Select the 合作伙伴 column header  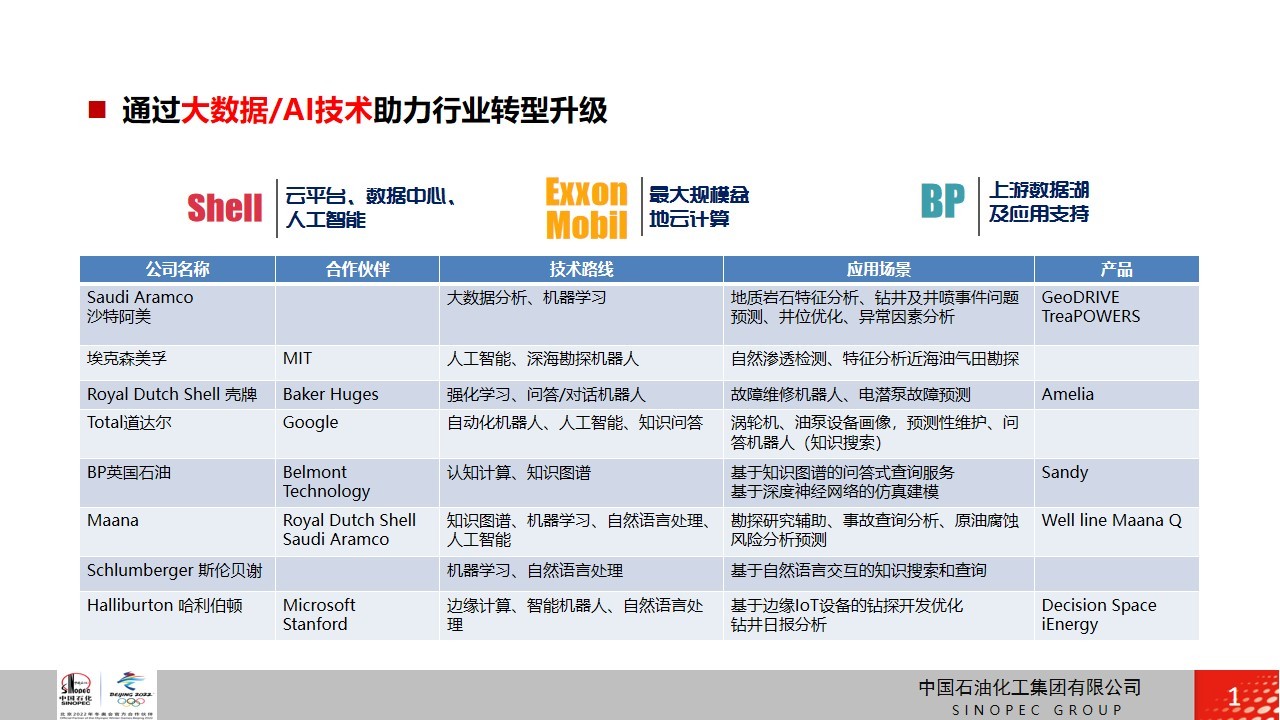tap(357, 270)
